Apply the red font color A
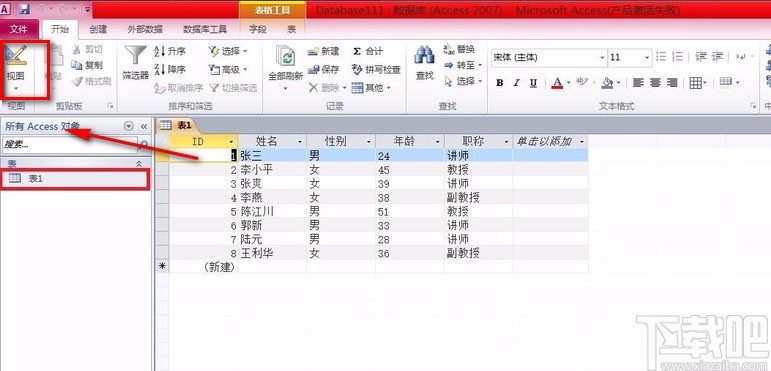The image size is (771, 371). pos(557,83)
